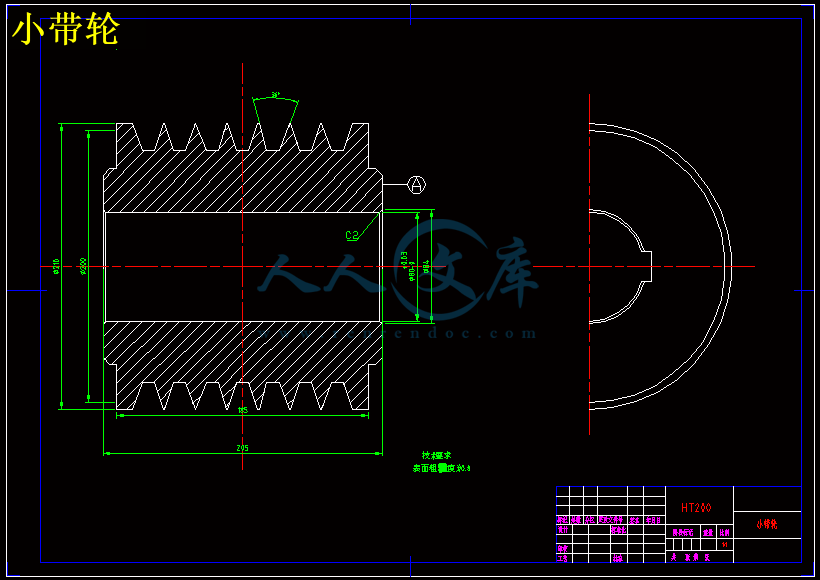Click the ø200 diameter dimension text
The width and height of the screenshot is (820, 580).
click(84, 266)
